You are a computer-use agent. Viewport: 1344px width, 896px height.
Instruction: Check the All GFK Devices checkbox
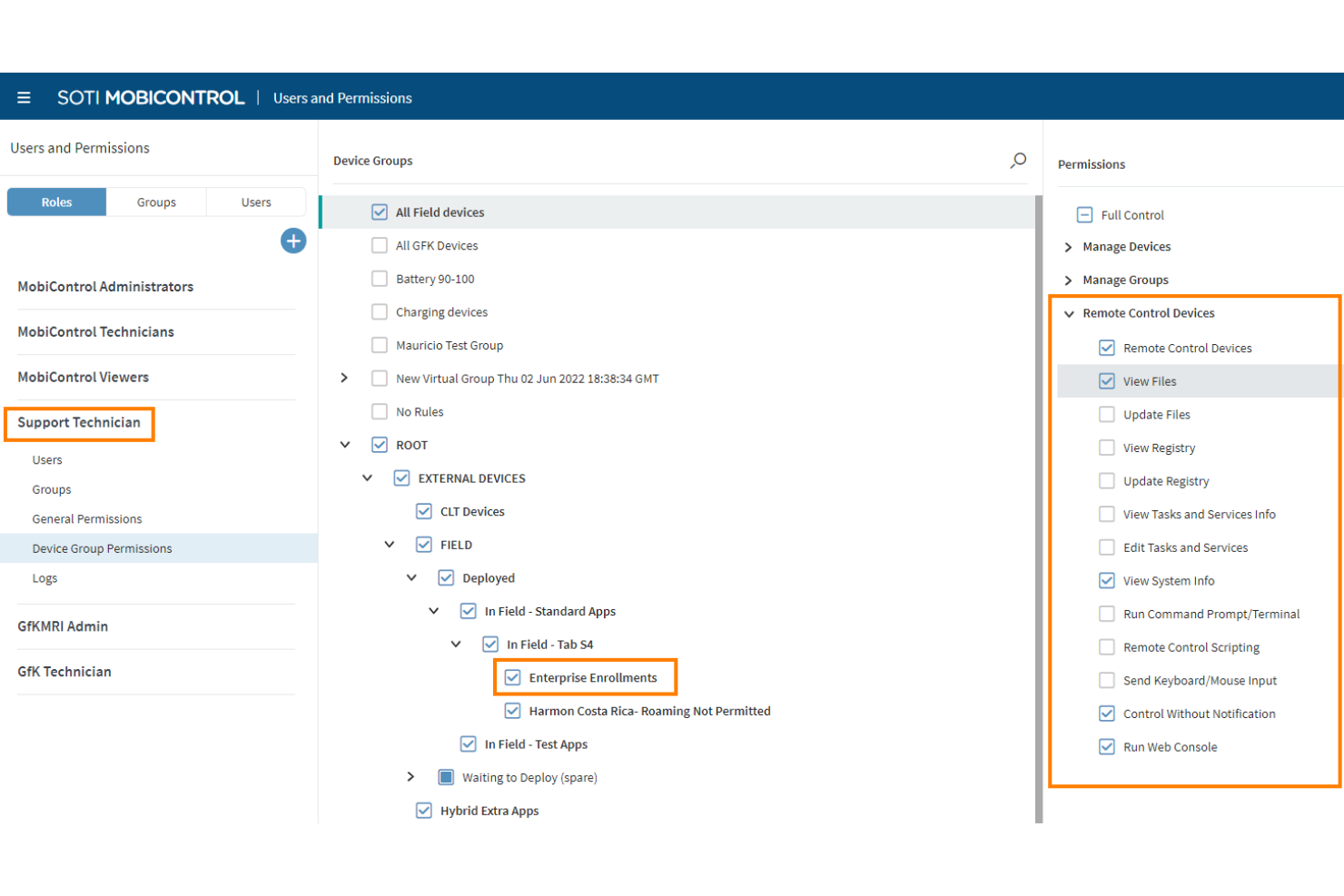380,245
